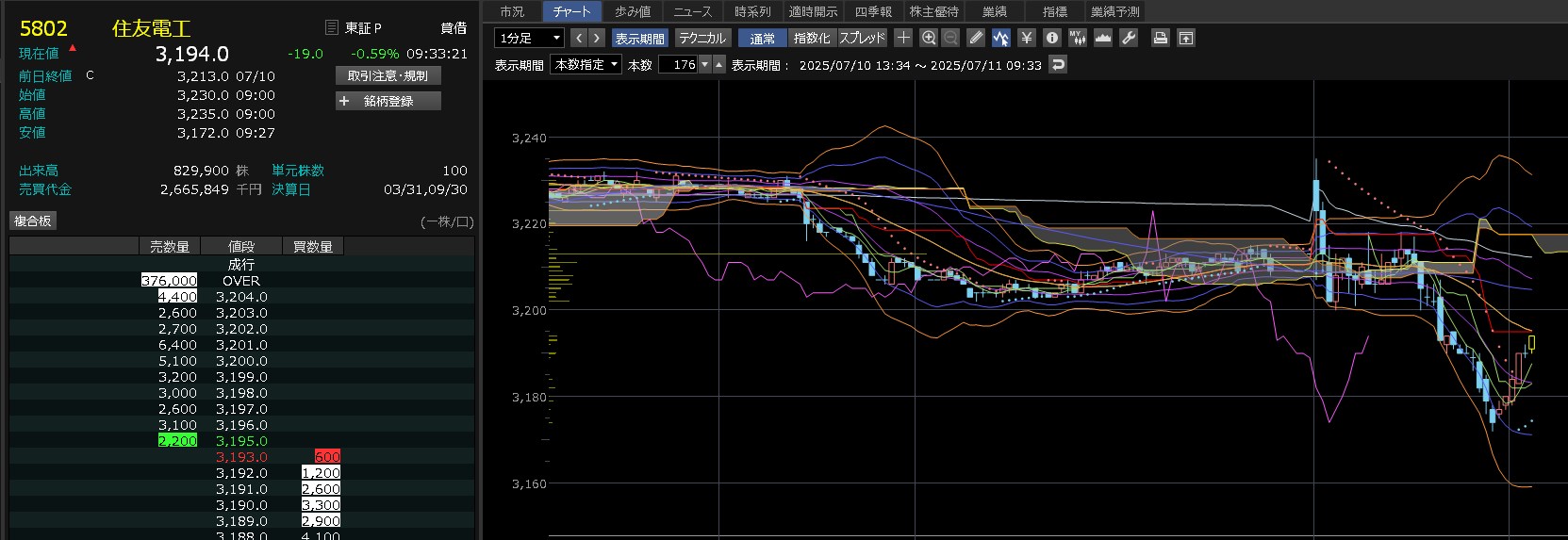Select the pencil drawing tool
Viewport: 1568px width, 540px height.
coord(976,38)
